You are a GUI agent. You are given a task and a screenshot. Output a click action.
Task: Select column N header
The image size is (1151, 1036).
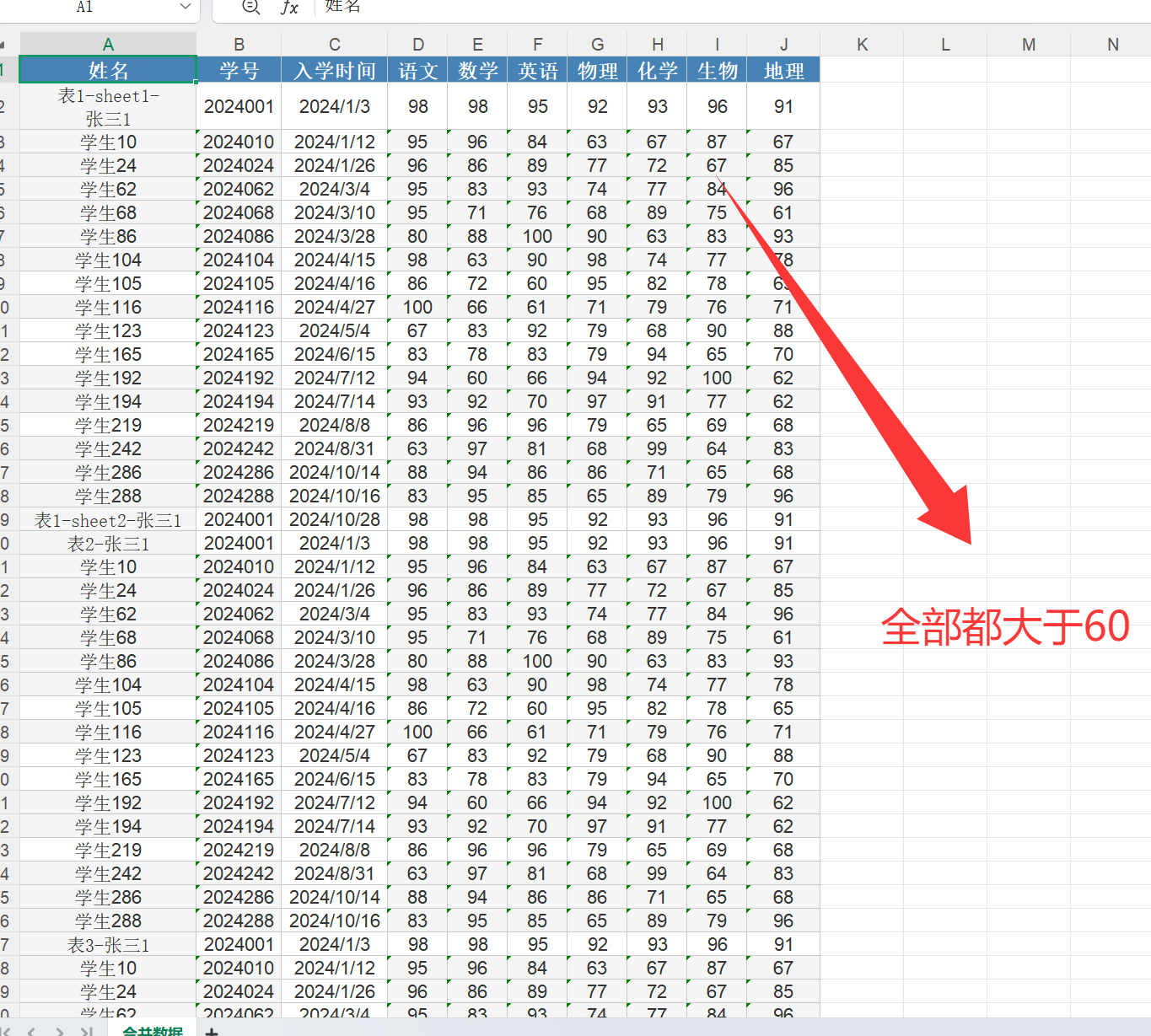(x=1111, y=45)
